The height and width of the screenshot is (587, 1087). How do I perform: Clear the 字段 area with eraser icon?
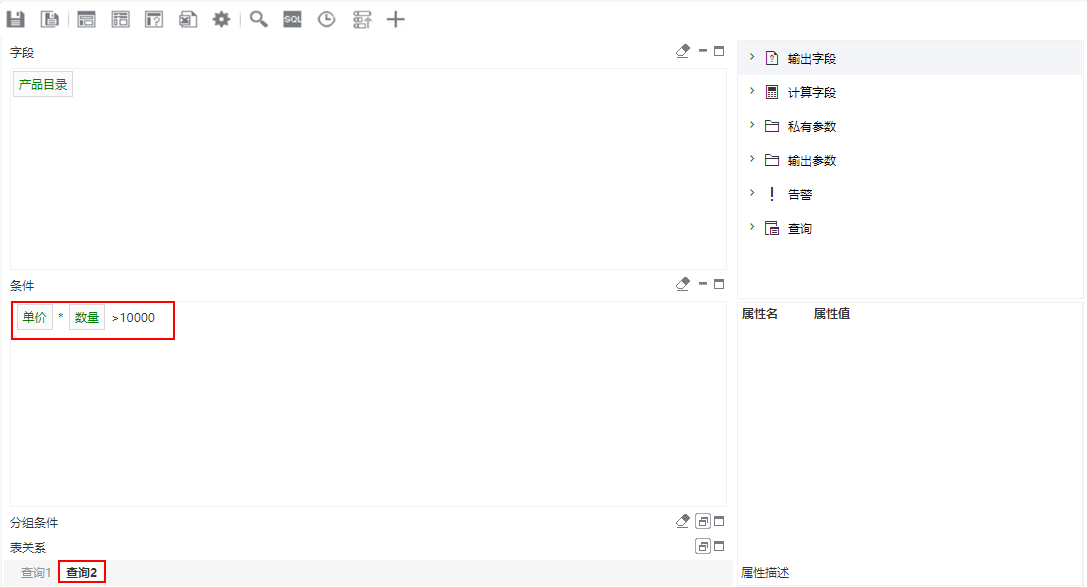click(x=683, y=51)
